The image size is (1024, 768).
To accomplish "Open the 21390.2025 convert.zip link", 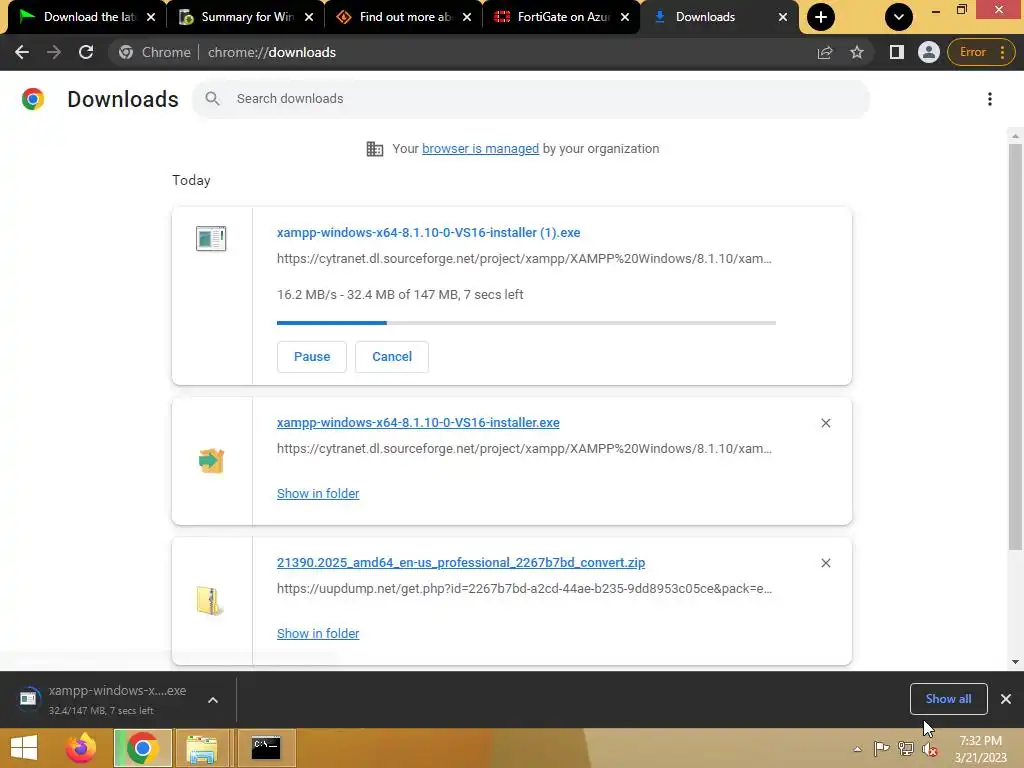I will point(461,562).
